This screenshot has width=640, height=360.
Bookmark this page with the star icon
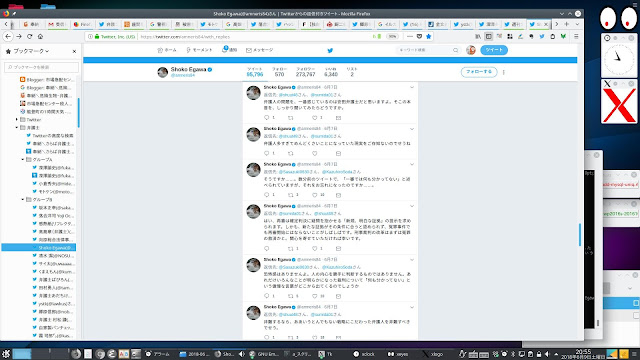[428, 36]
